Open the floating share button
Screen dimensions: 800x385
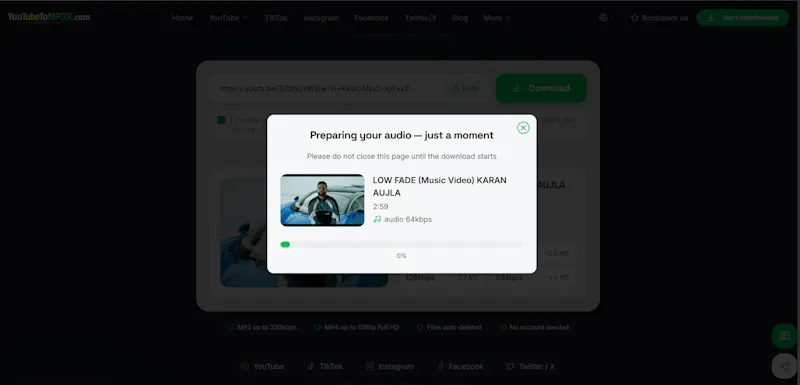click(x=784, y=366)
